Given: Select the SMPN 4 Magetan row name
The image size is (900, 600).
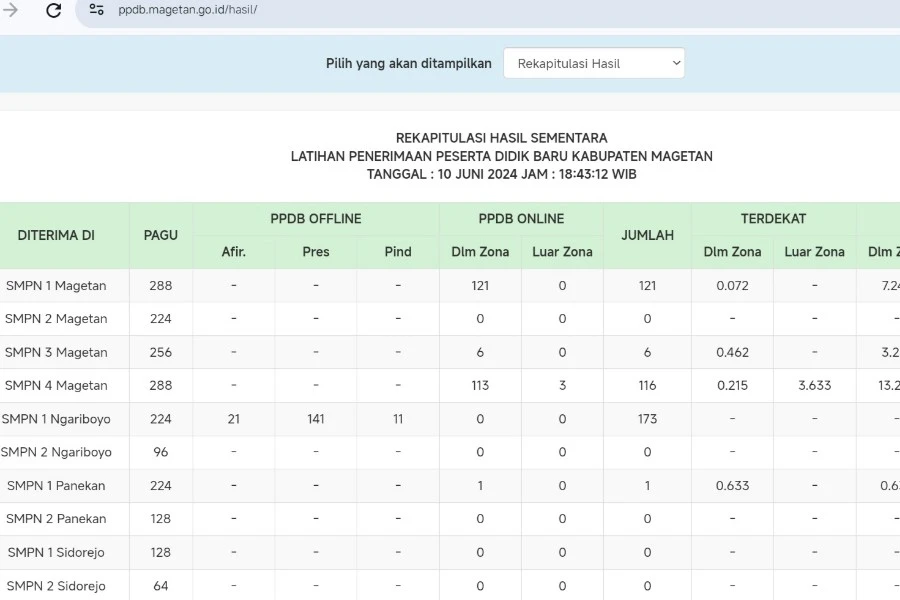Looking at the screenshot, I should pos(56,385).
